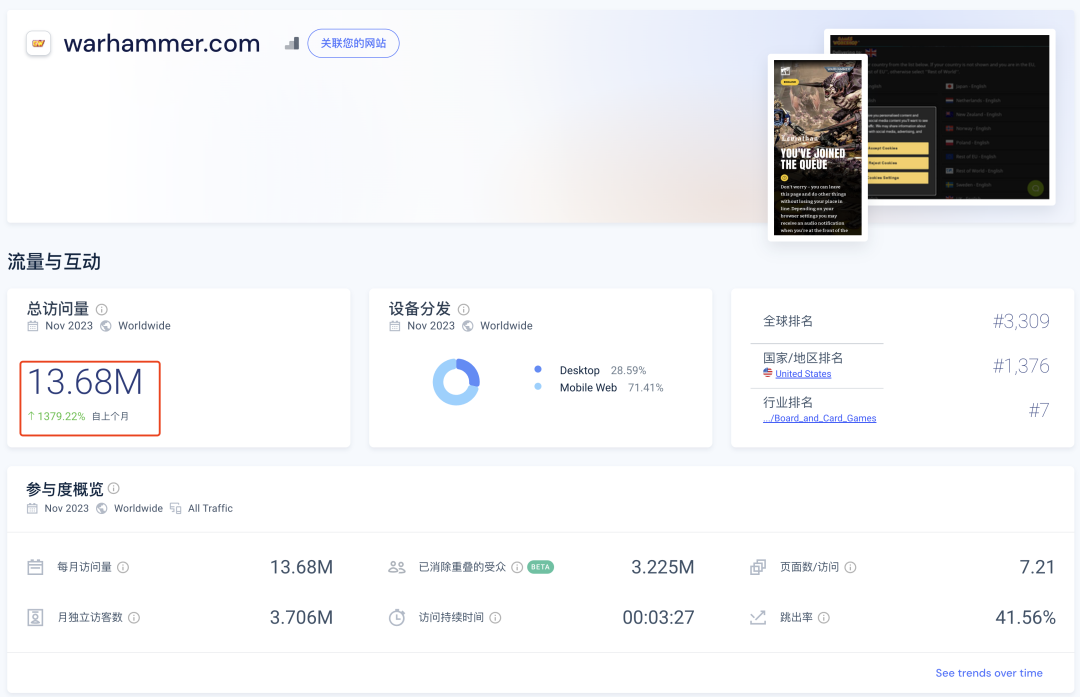Open the info tooltip next to 设备分发
The height and width of the screenshot is (697, 1080).
click(464, 309)
